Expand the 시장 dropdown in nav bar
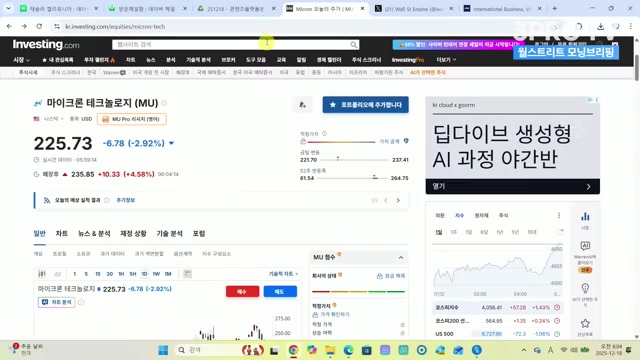This screenshot has width=640, height=360. pyautogui.click(x=22, y=60)
